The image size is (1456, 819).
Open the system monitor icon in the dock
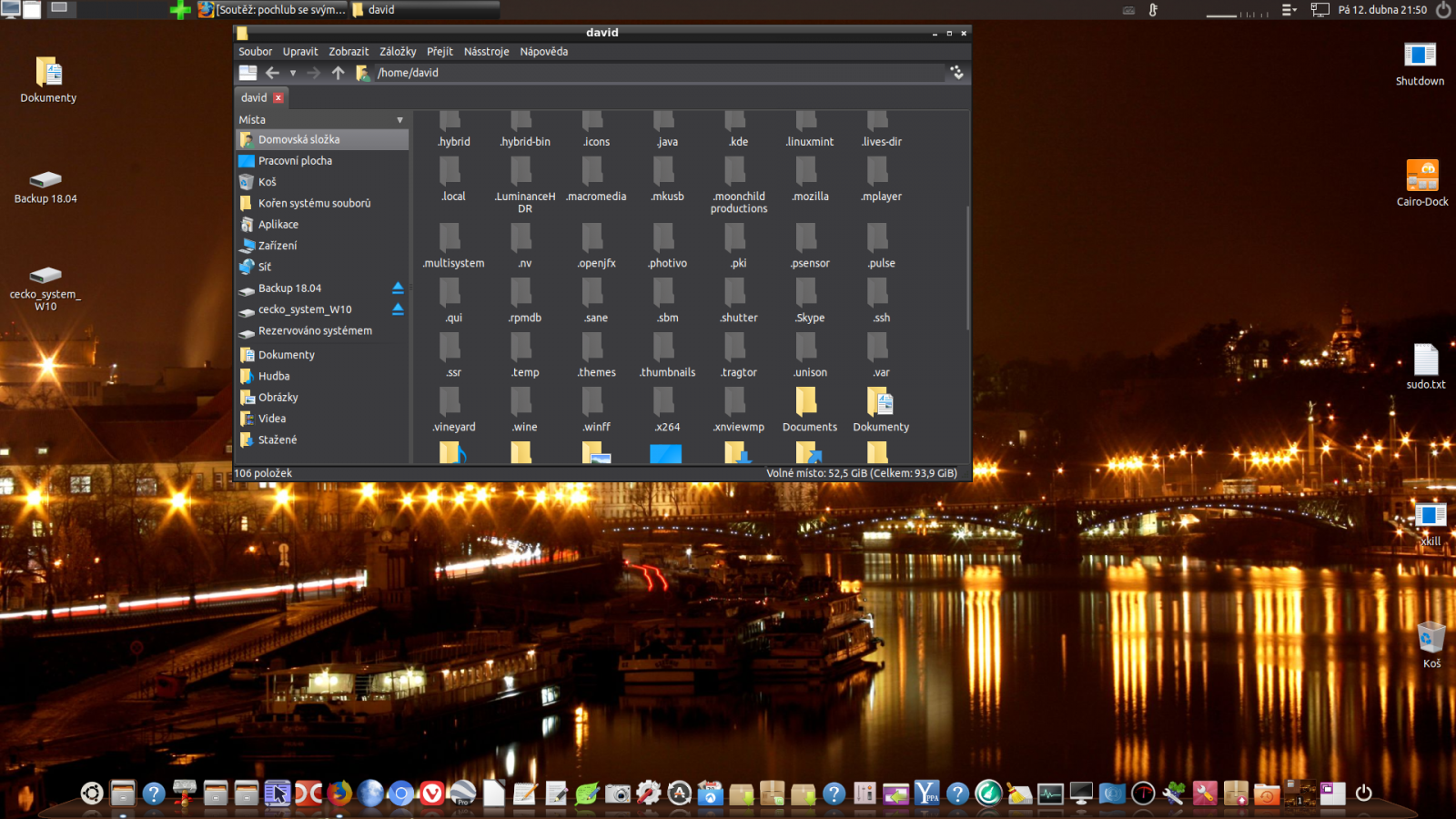(1048, 794)
